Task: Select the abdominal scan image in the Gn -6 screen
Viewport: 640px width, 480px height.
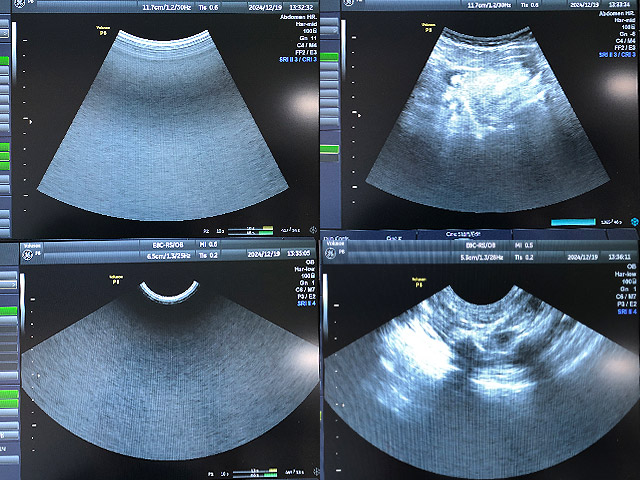Action: click(488, 120)
